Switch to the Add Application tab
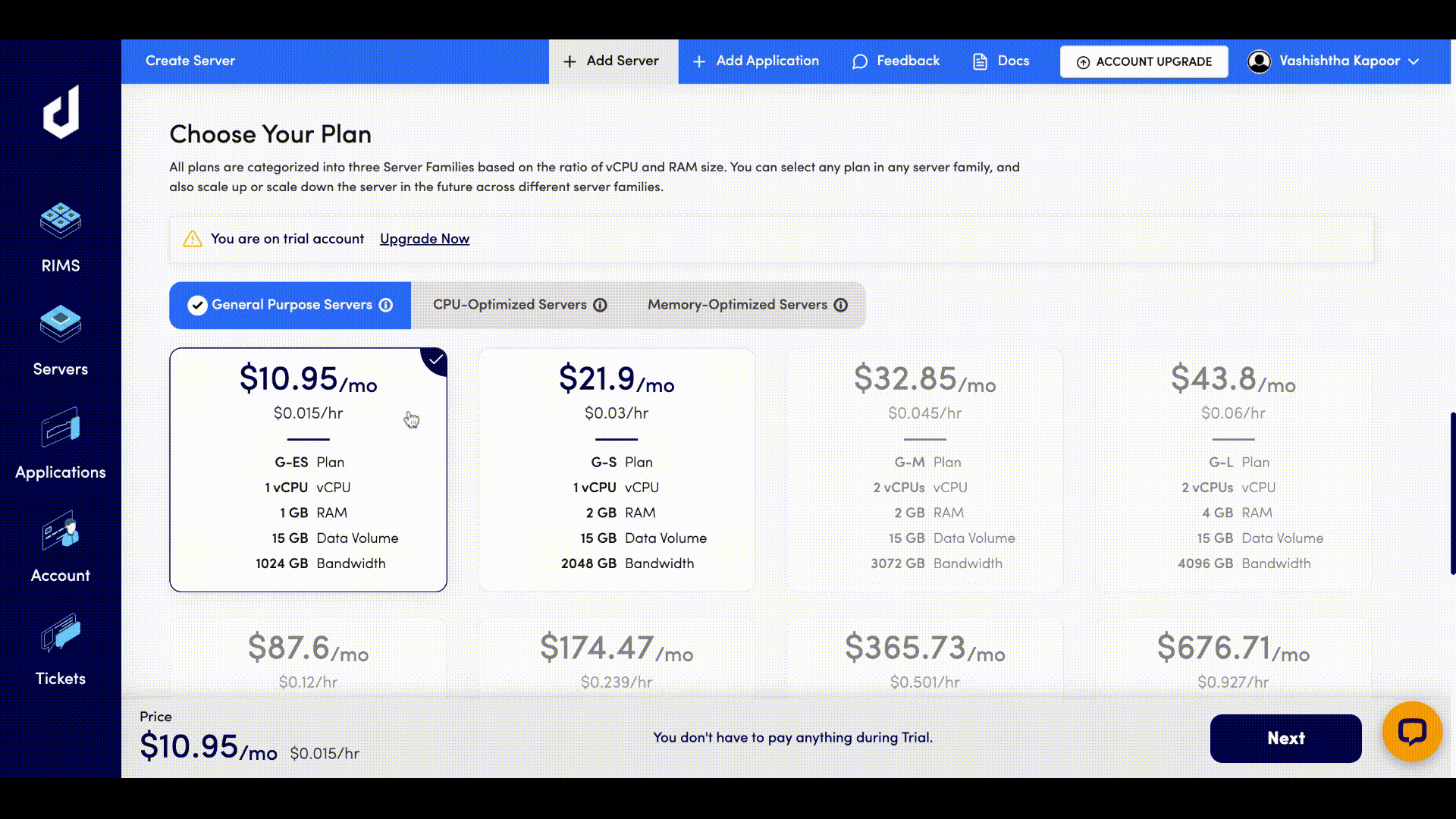Viewport: 1456px width, 819px height. tap(756, 61)
